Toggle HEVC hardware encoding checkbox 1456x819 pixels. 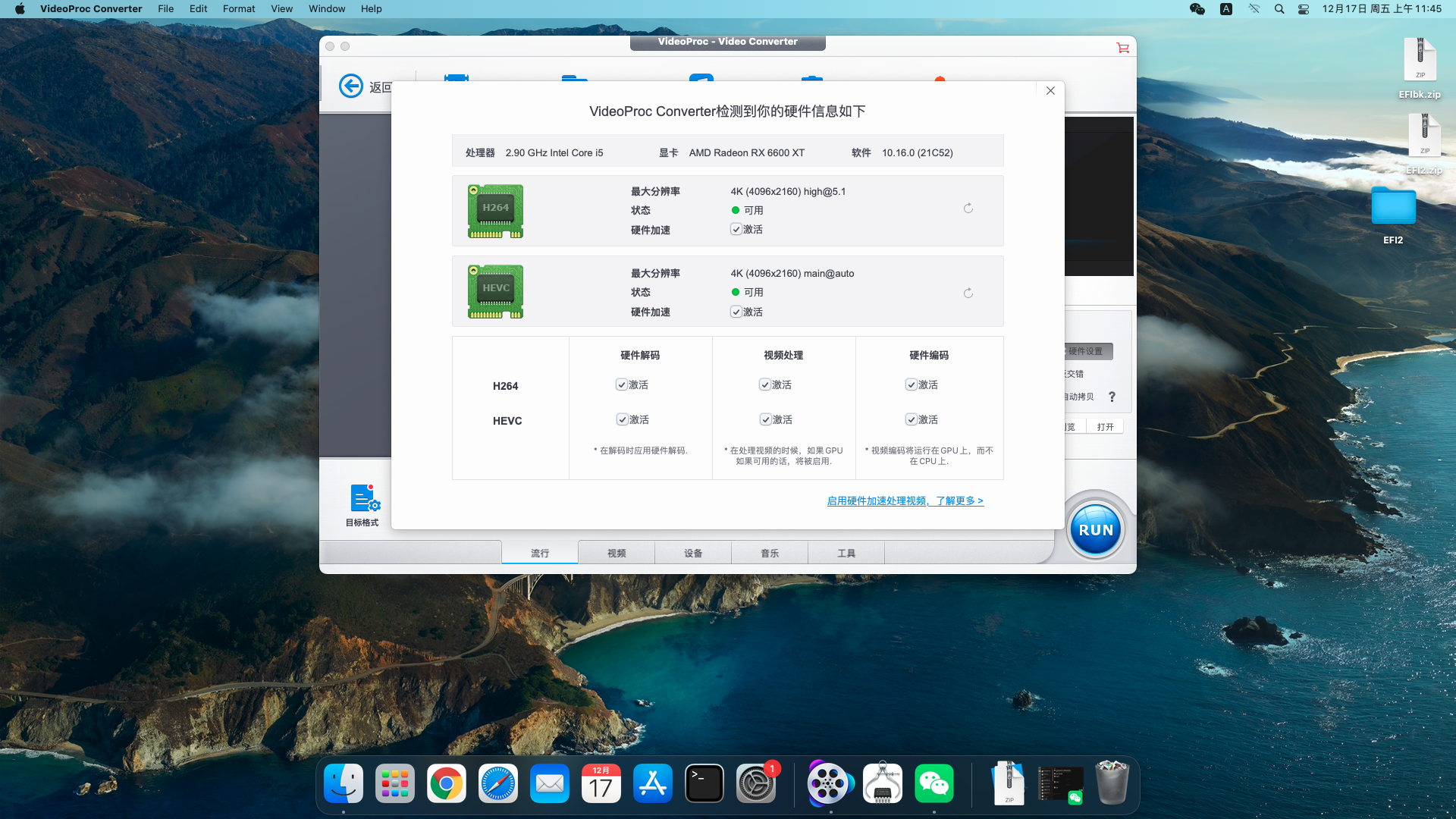(911, 420)
